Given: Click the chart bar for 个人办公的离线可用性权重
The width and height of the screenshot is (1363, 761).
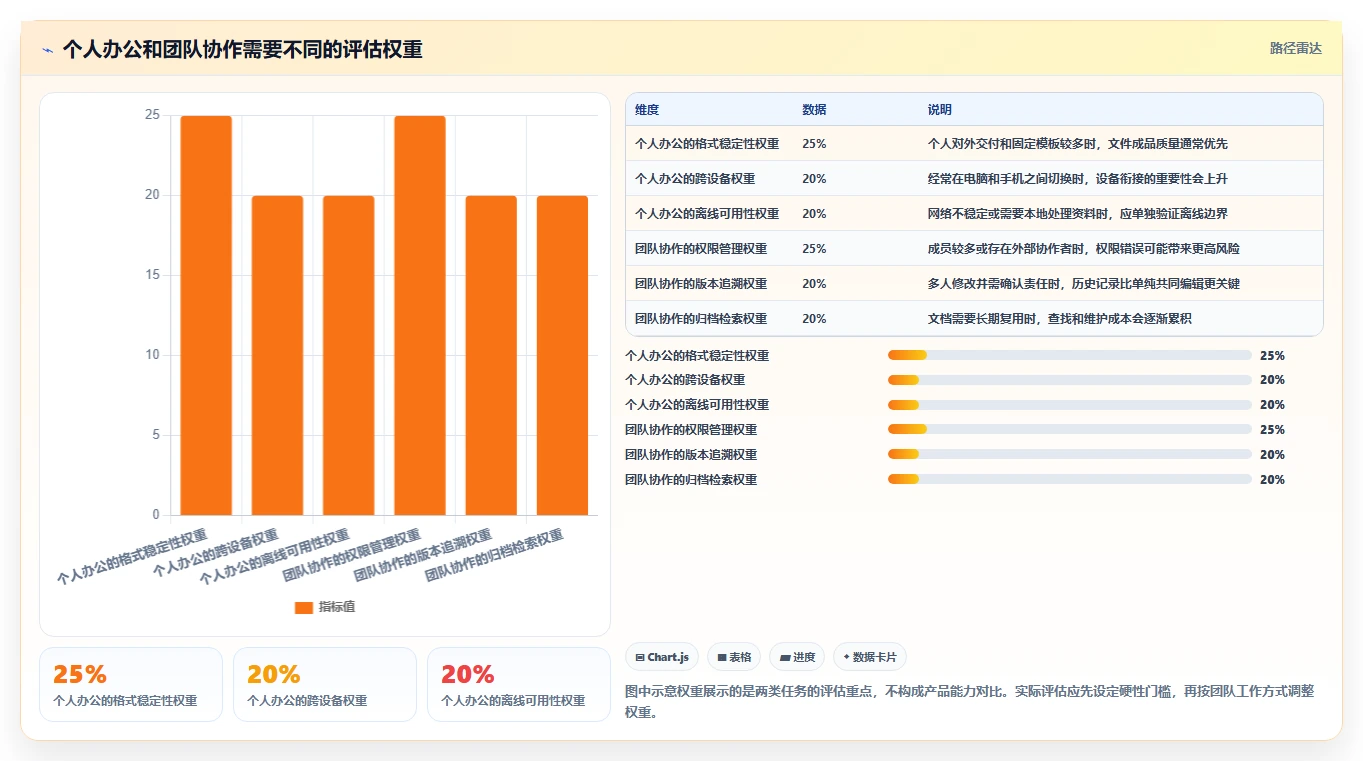Looking at the screenshot, I should [x=348, y=355].
